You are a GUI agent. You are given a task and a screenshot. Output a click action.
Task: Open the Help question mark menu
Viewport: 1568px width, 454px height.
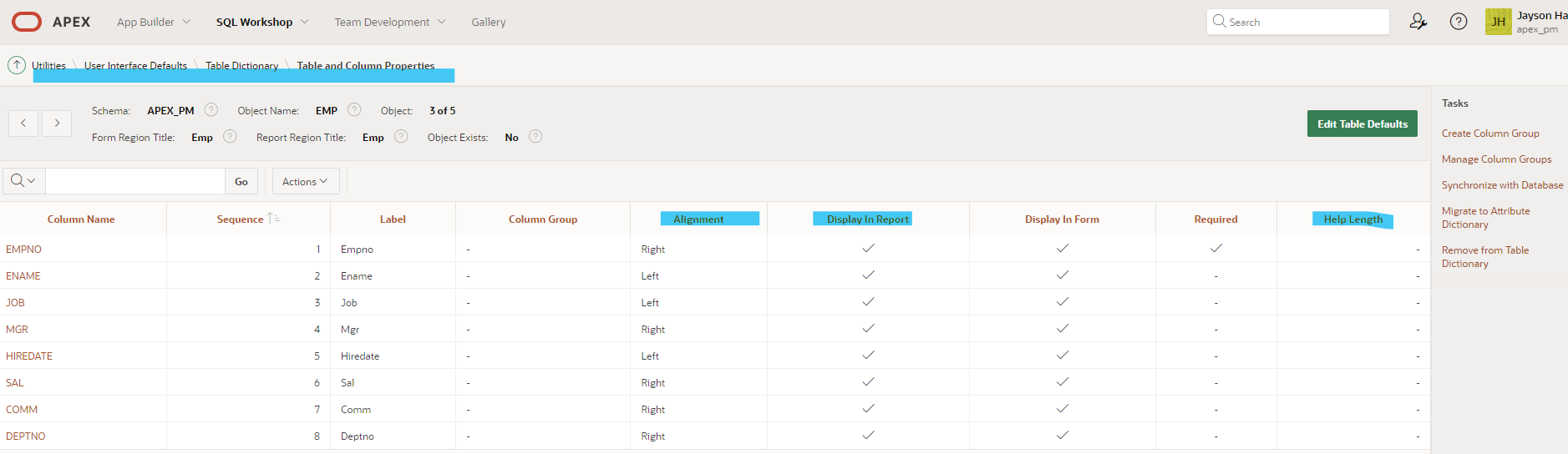pos(1458,22)
